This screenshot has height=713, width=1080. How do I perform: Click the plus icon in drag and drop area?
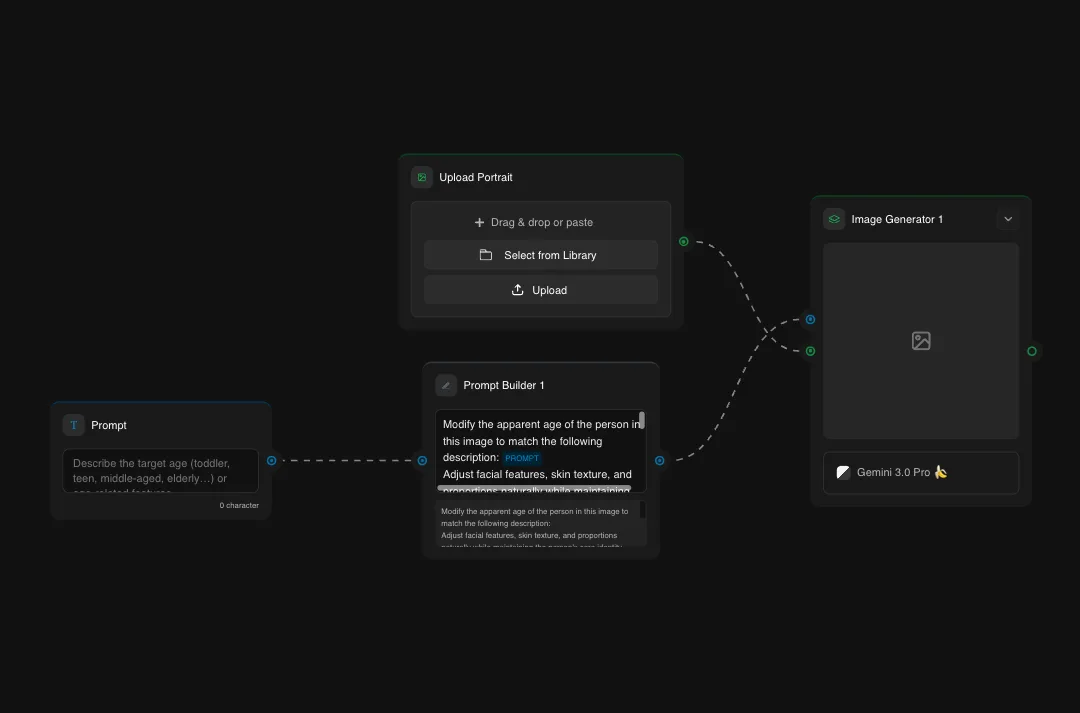(x=485, y=221)
